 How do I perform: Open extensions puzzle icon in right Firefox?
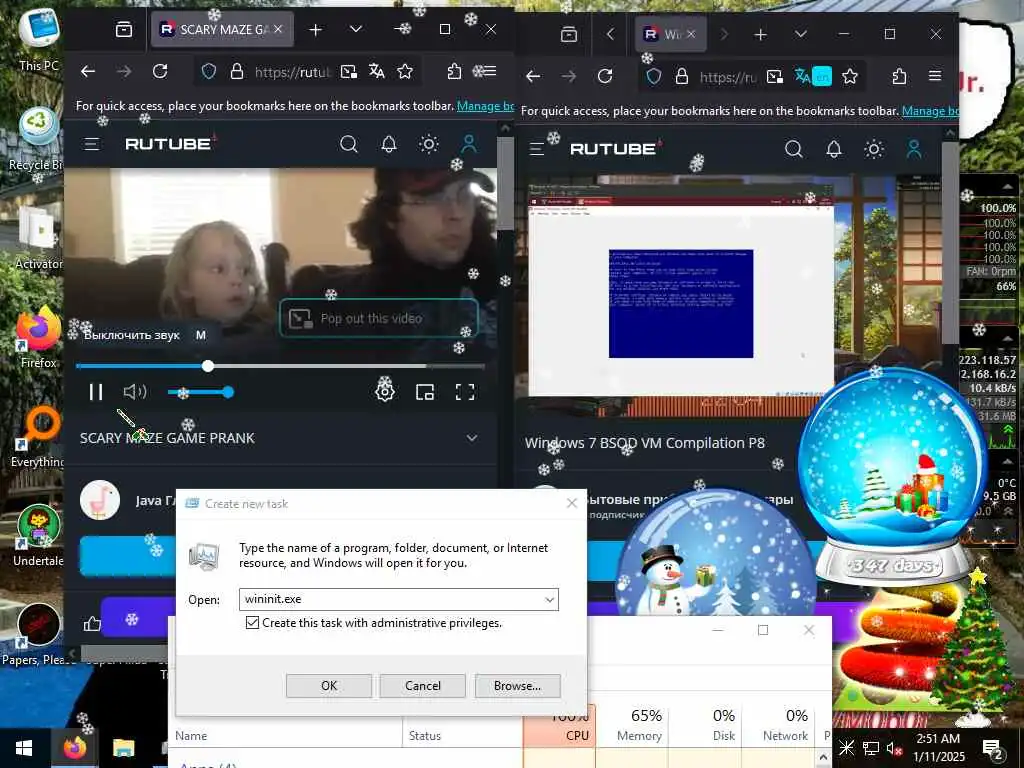click(899, 76)
